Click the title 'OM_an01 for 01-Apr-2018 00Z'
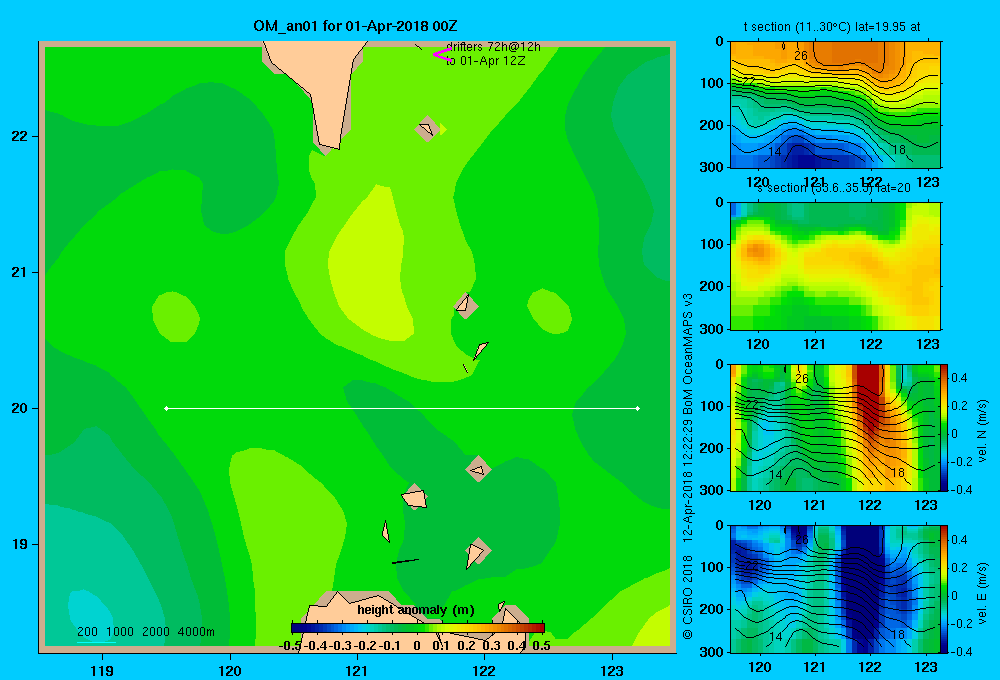The width and height of the screenshot is (1000, 680). click(355, 26)
